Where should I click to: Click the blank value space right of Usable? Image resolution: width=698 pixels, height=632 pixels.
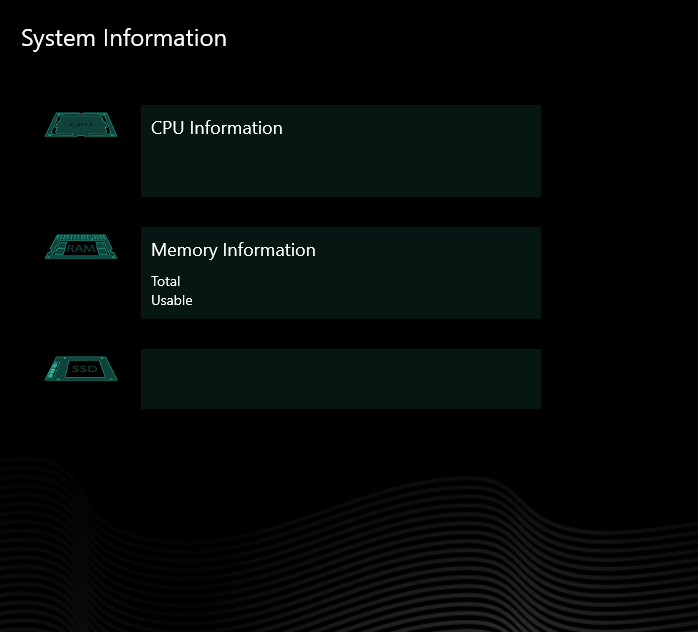point(350,300)
